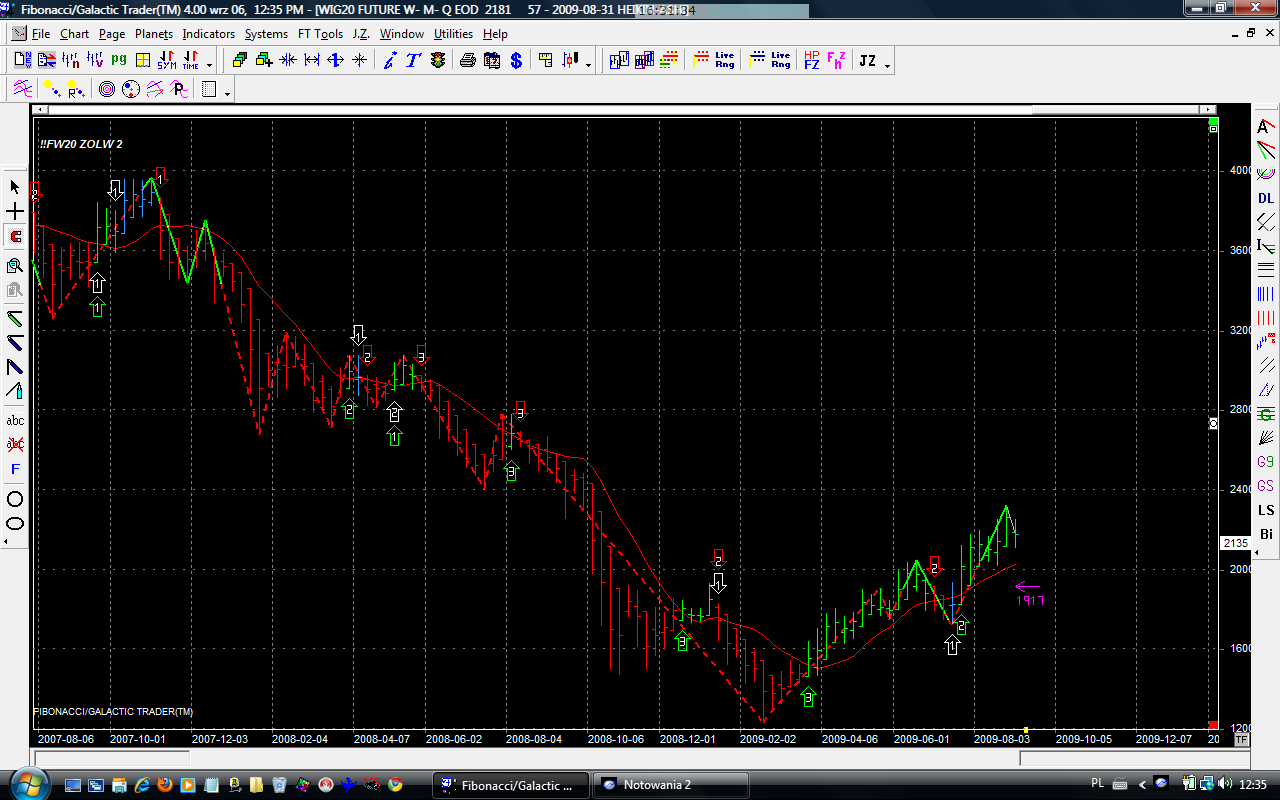The image size is (1280, 800).
Task: Click the SYM symbol change icon
Action: click(166, 60)
